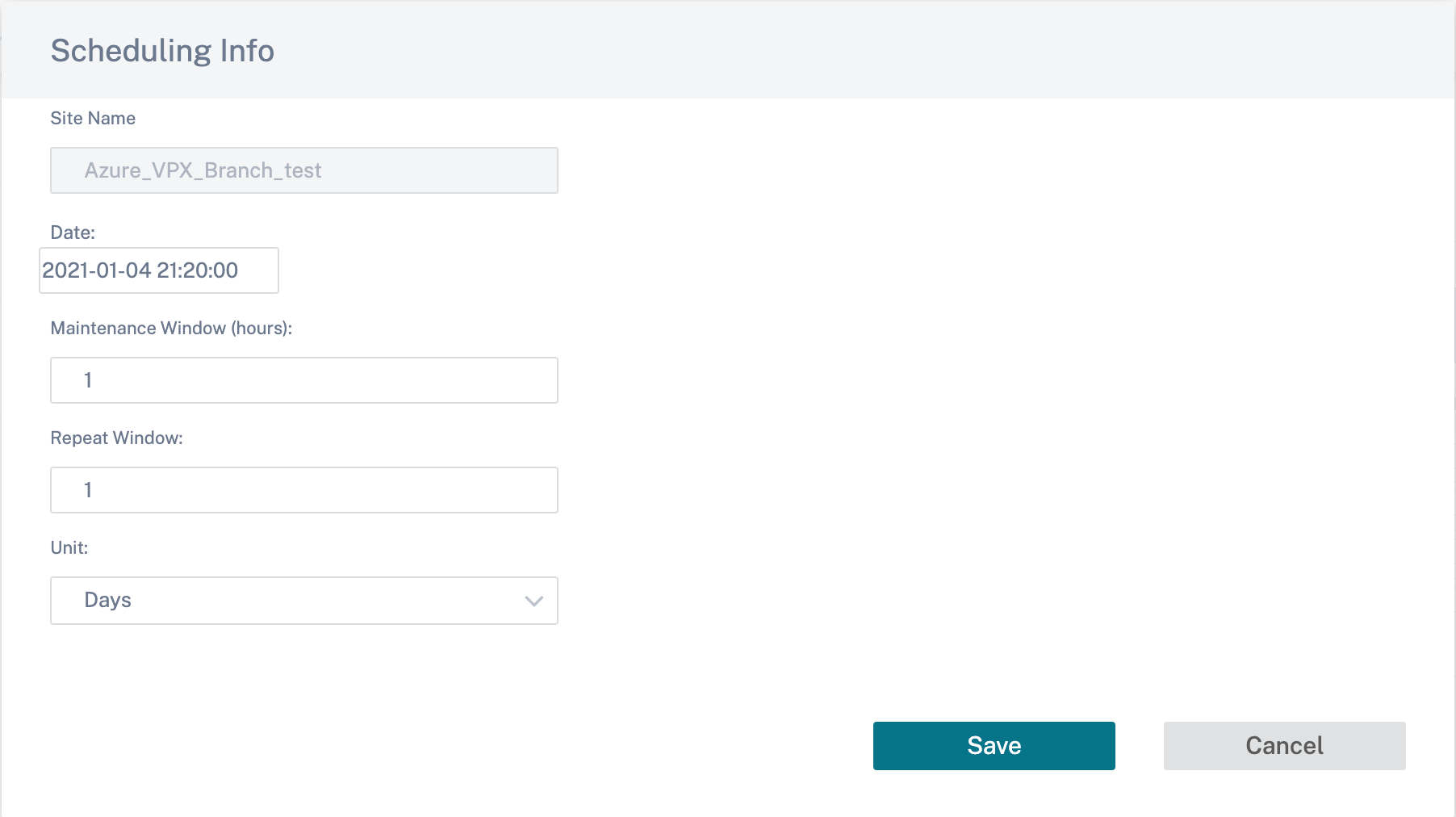Click the Site Name field Azure_VPX_Branch_test
Image resolution: width=1456 pixels, height=817 pixels.
(x=304, y=170)
